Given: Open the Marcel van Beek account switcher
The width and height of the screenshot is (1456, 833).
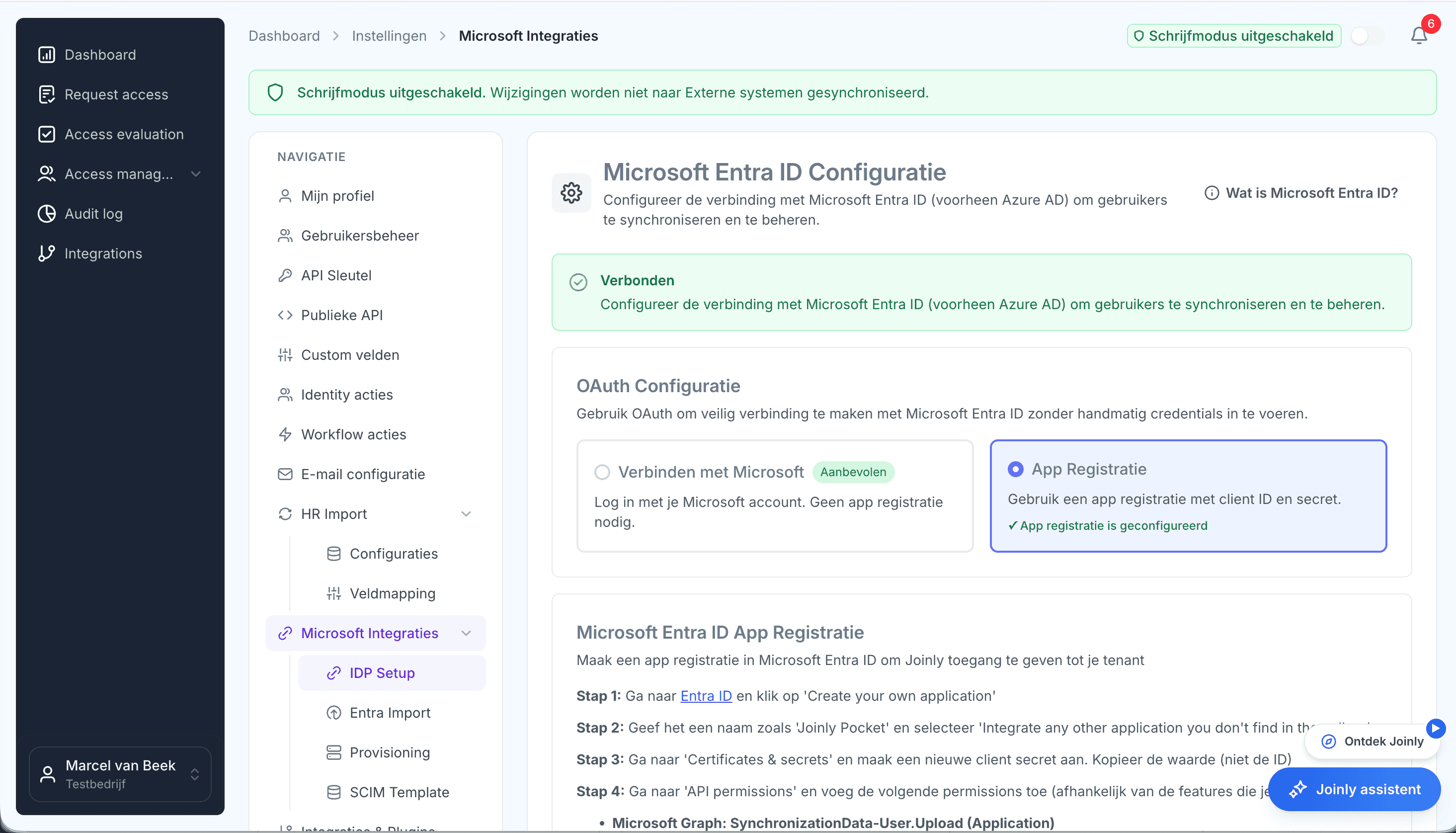Looking at the screenshot, I should [120, 775].
